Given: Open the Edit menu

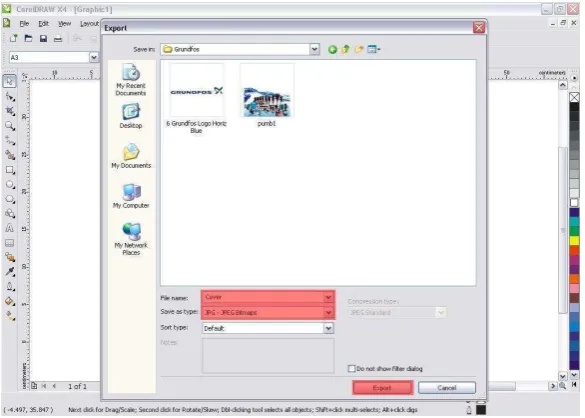Looking at the screenshot, I should [x=44, y=24].
